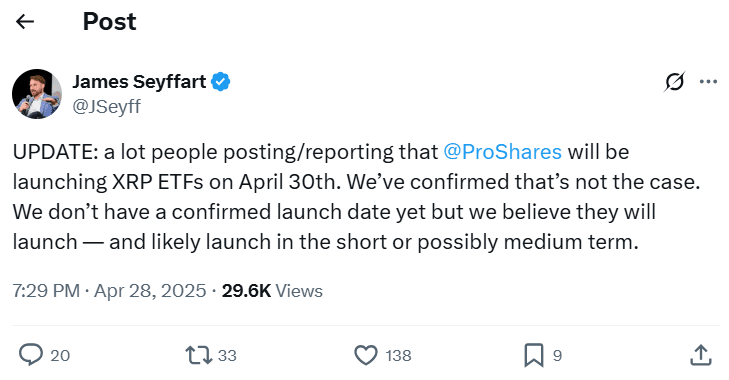Follow the @ProShares mention link
The height and width of the screenshot is (380, 729).
click(502, 152)
